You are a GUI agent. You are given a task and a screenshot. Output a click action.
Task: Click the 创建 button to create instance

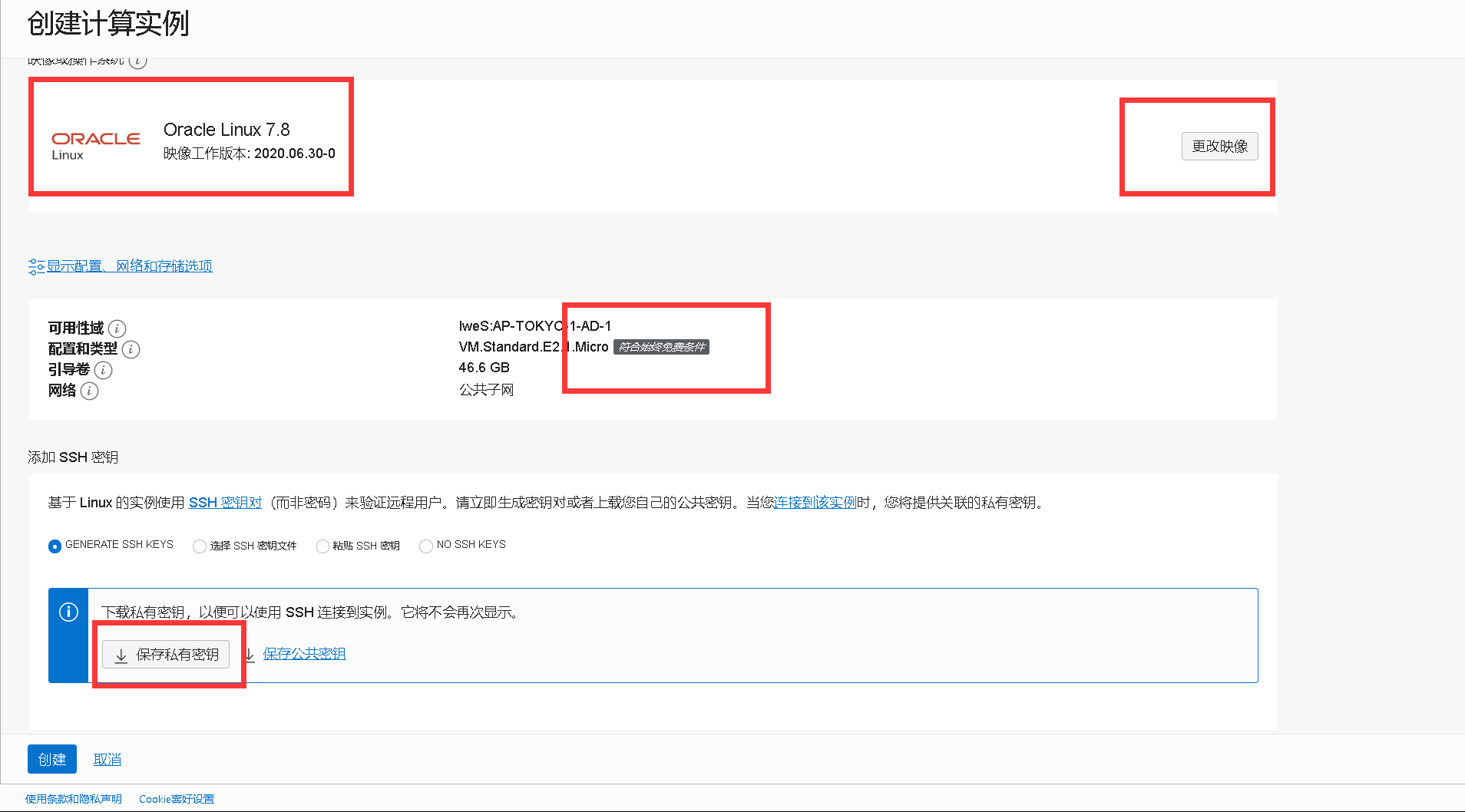coord(51,758)
